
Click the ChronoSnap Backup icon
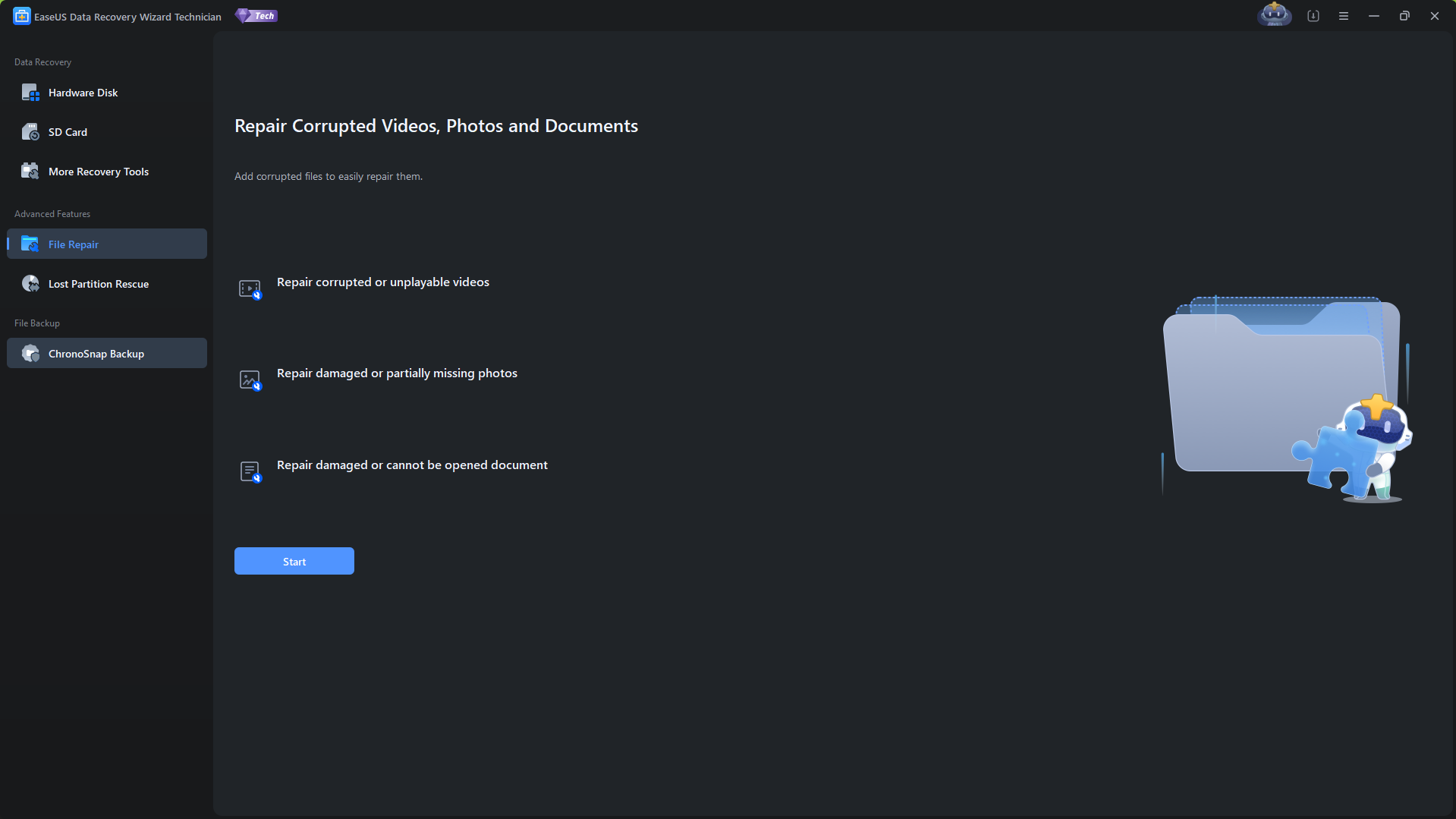30,354
